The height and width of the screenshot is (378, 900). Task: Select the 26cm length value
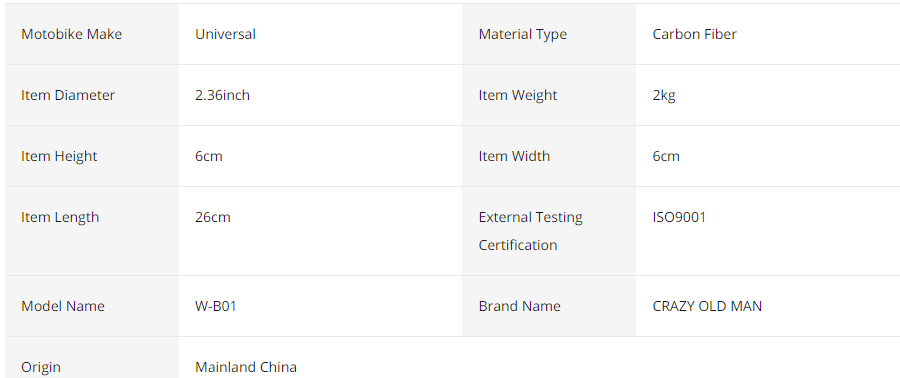[x=213, y=217]
